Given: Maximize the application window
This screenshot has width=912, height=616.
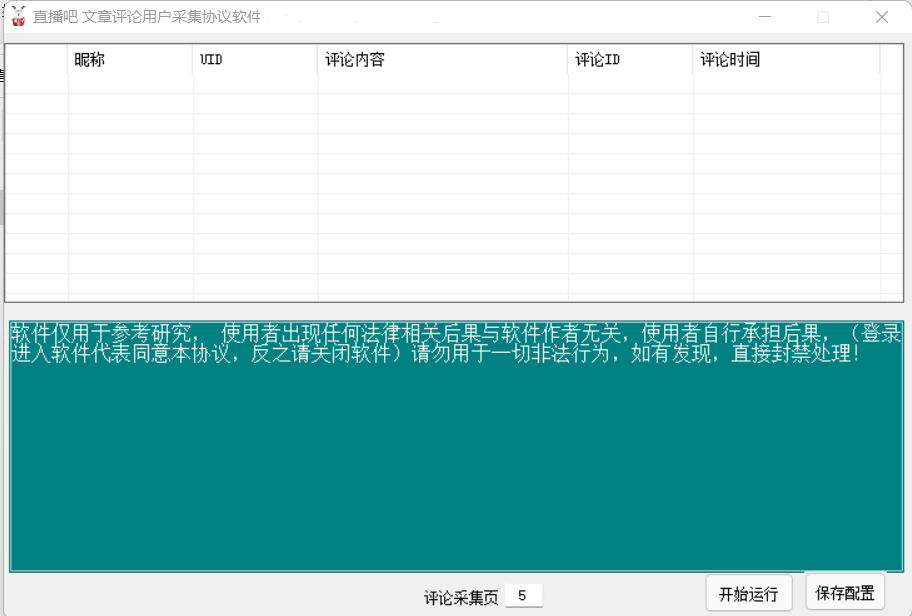Looking at the screenshot, I should [x=823, y=17].
